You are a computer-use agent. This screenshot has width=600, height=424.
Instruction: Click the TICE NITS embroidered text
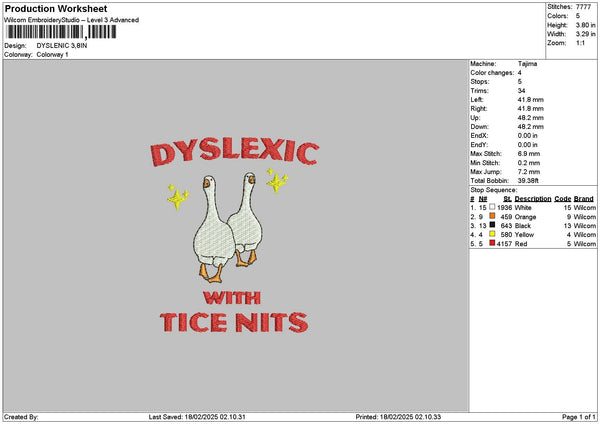pos(235,322)
